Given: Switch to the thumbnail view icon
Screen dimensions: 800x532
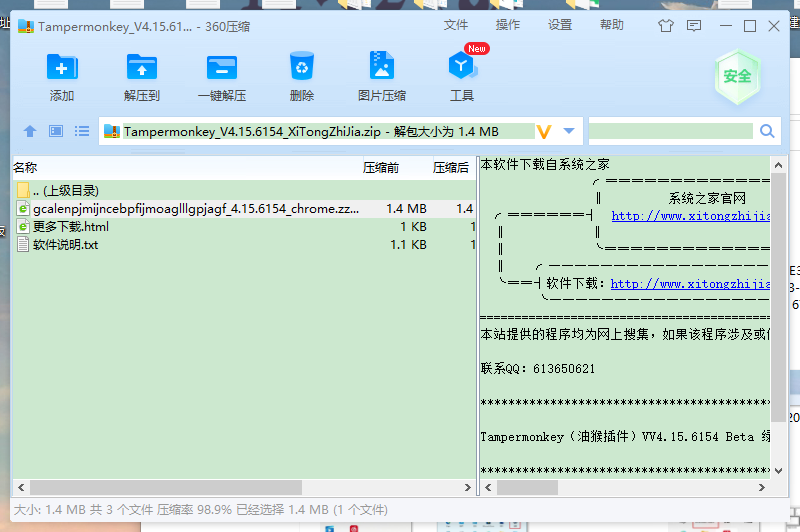Looking at the screenshot, I should point(56,132).
